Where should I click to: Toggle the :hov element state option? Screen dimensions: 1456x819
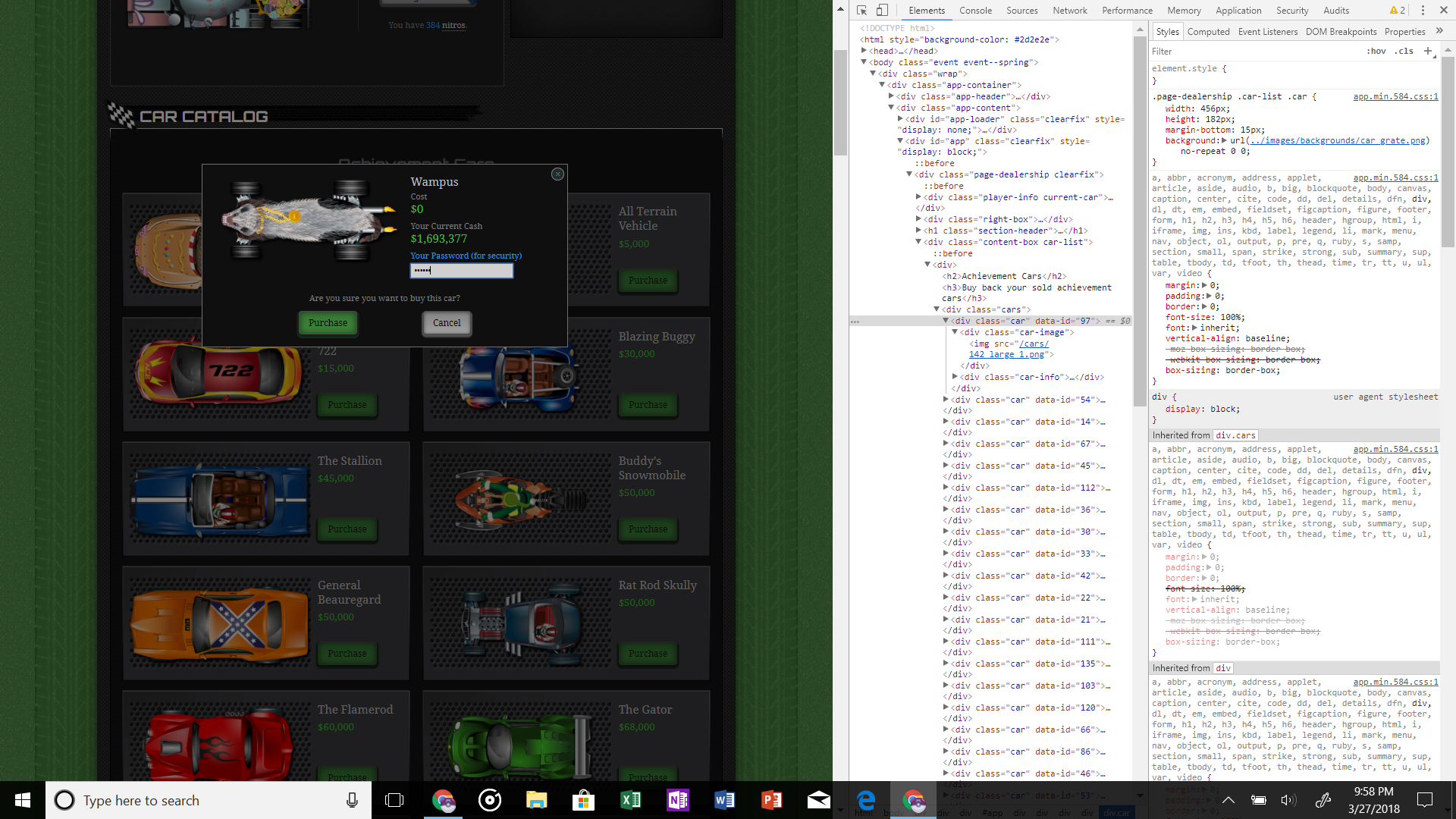(1376, 51)
